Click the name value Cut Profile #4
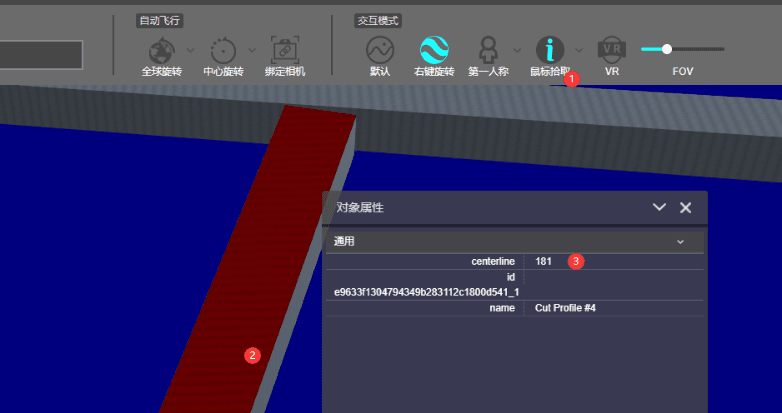This screenshot has height=413, width=782. 565,308
